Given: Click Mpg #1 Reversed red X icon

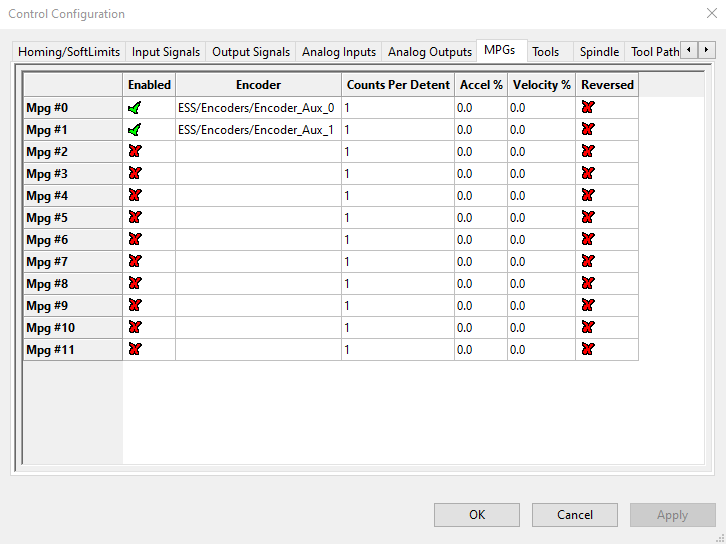Looking at the screenshot, I should pyautogui.click(x=587, y=130).
